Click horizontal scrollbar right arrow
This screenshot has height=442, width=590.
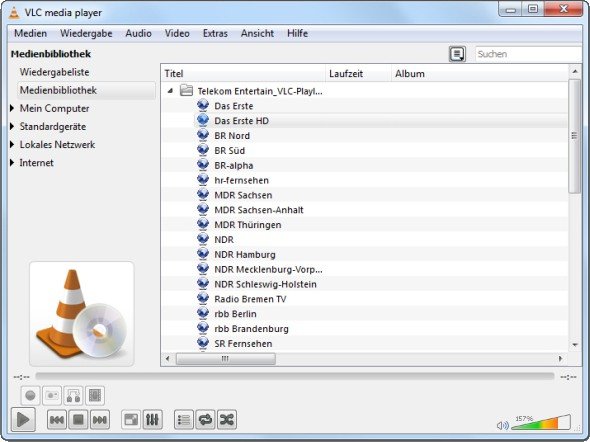tap(561, 358)
